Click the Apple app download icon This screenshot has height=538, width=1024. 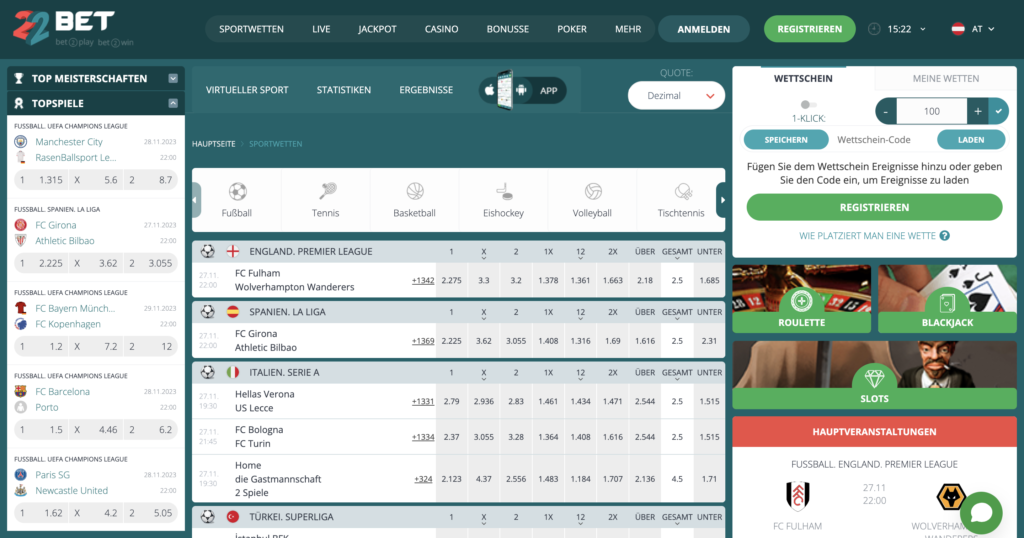490,90
